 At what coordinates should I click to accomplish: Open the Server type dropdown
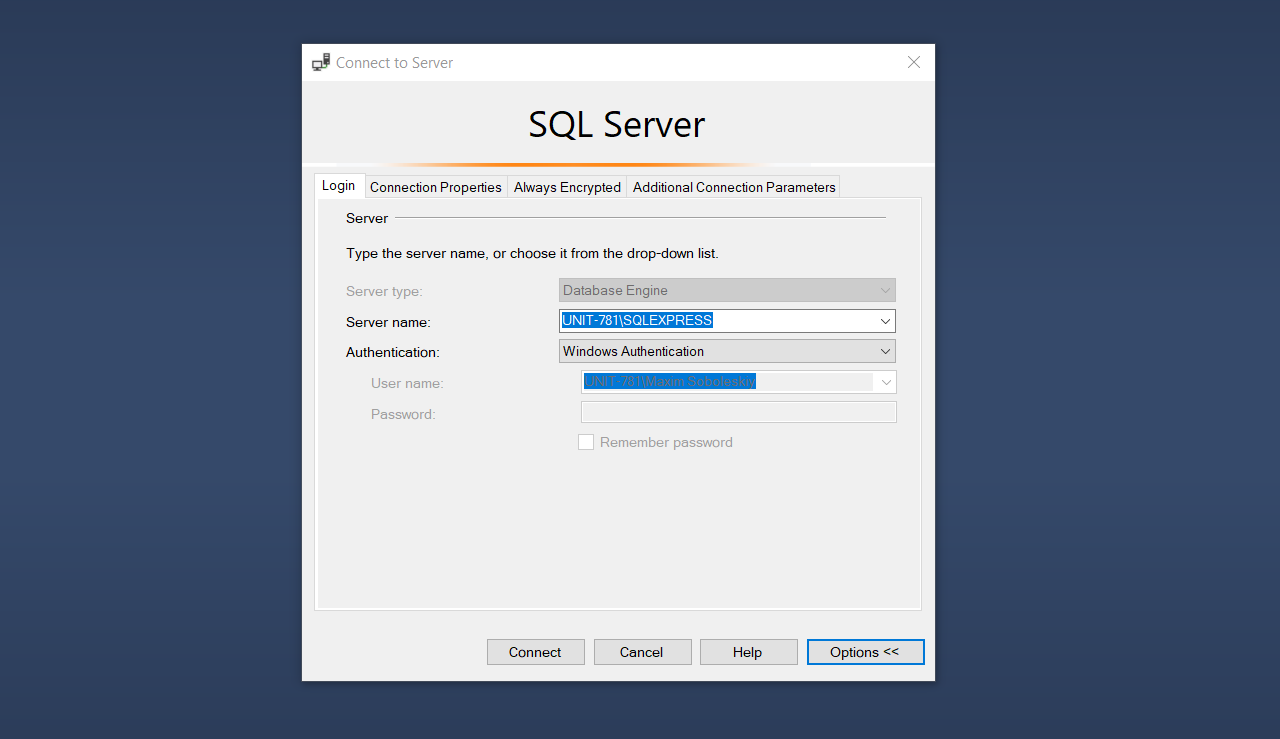coord(727,290)
